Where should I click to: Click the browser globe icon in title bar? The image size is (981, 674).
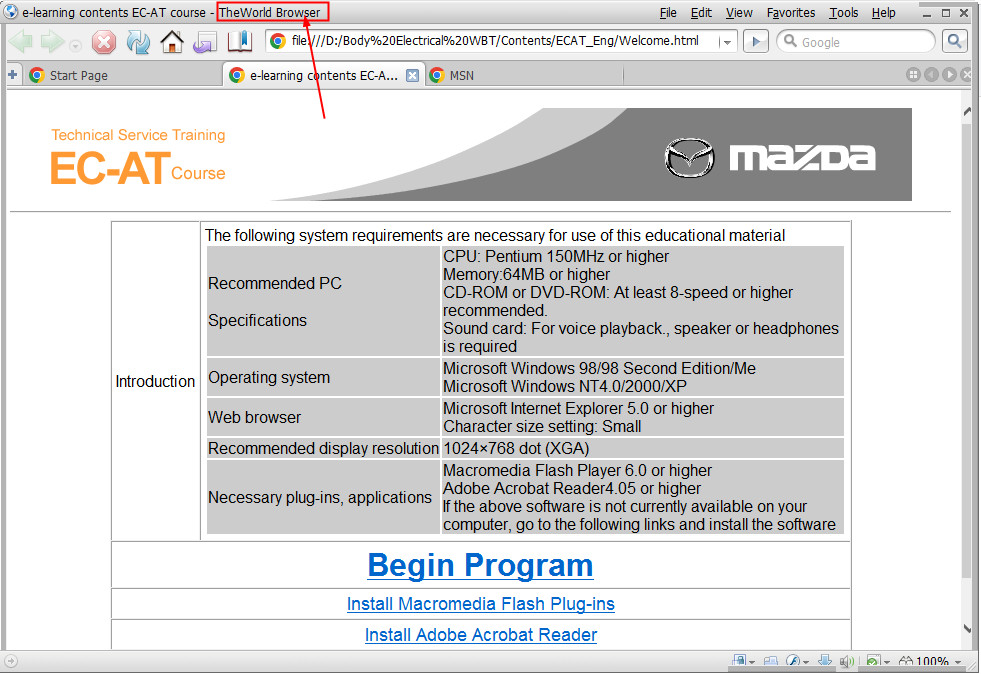(x=11, y=12)
